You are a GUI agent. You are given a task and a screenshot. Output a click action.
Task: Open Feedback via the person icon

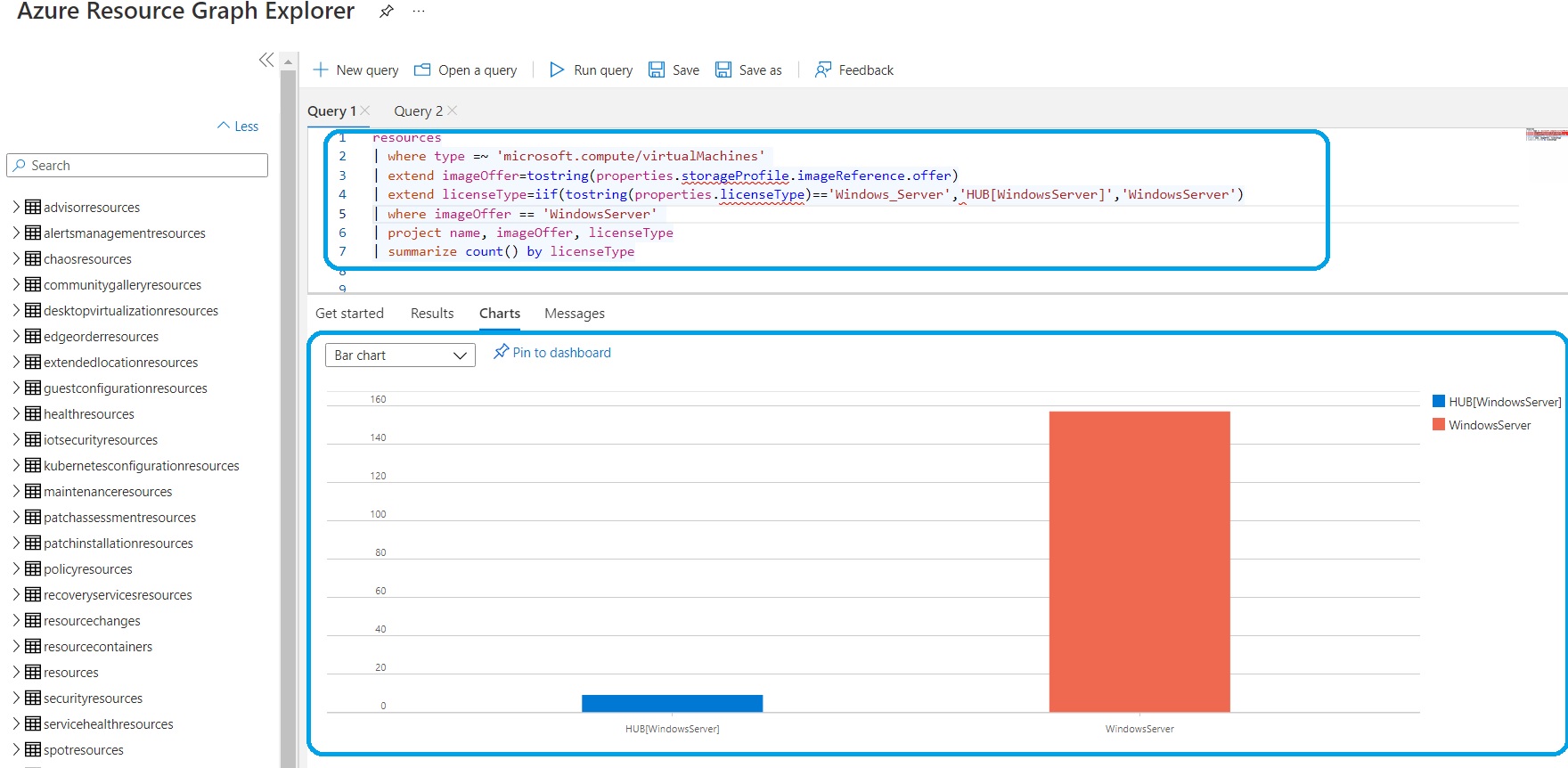point(823,69)
